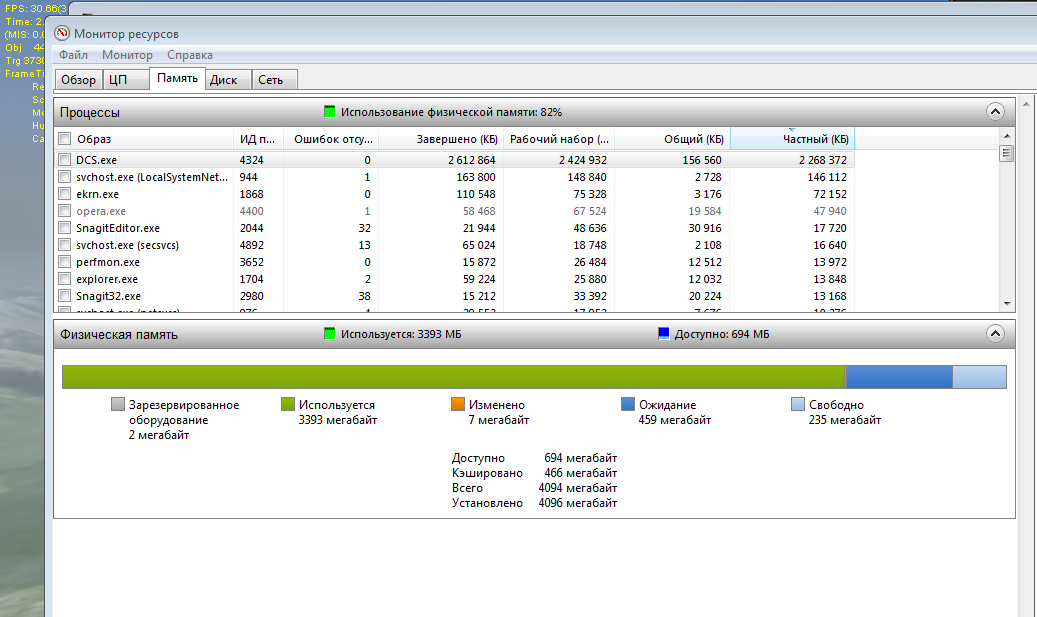This screenshot has height=617, width=1037.
Task: Collapse the Физическая память section
Action: pos(995,334)
